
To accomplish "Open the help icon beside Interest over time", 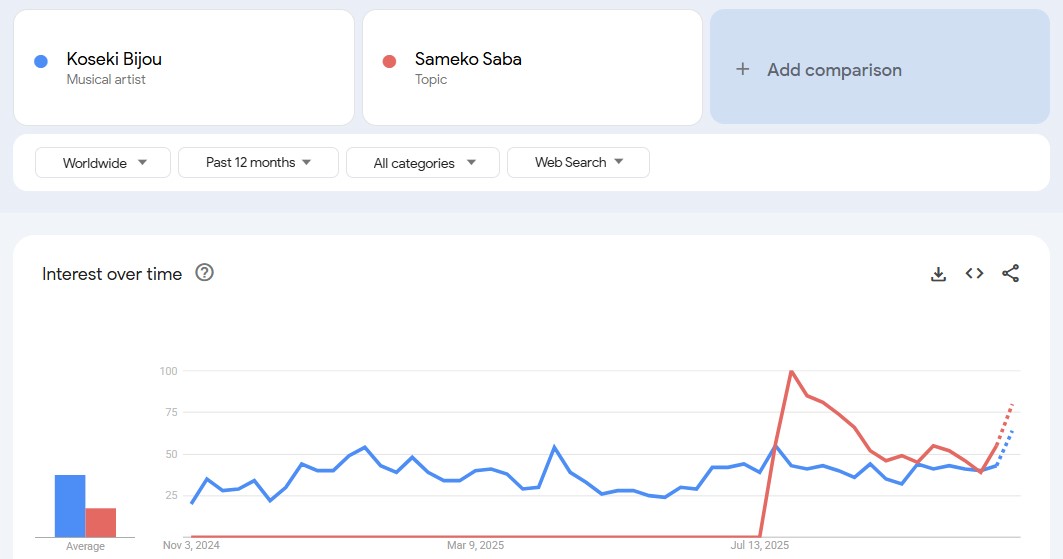I will pyautogui.click(x=205, y=273).
